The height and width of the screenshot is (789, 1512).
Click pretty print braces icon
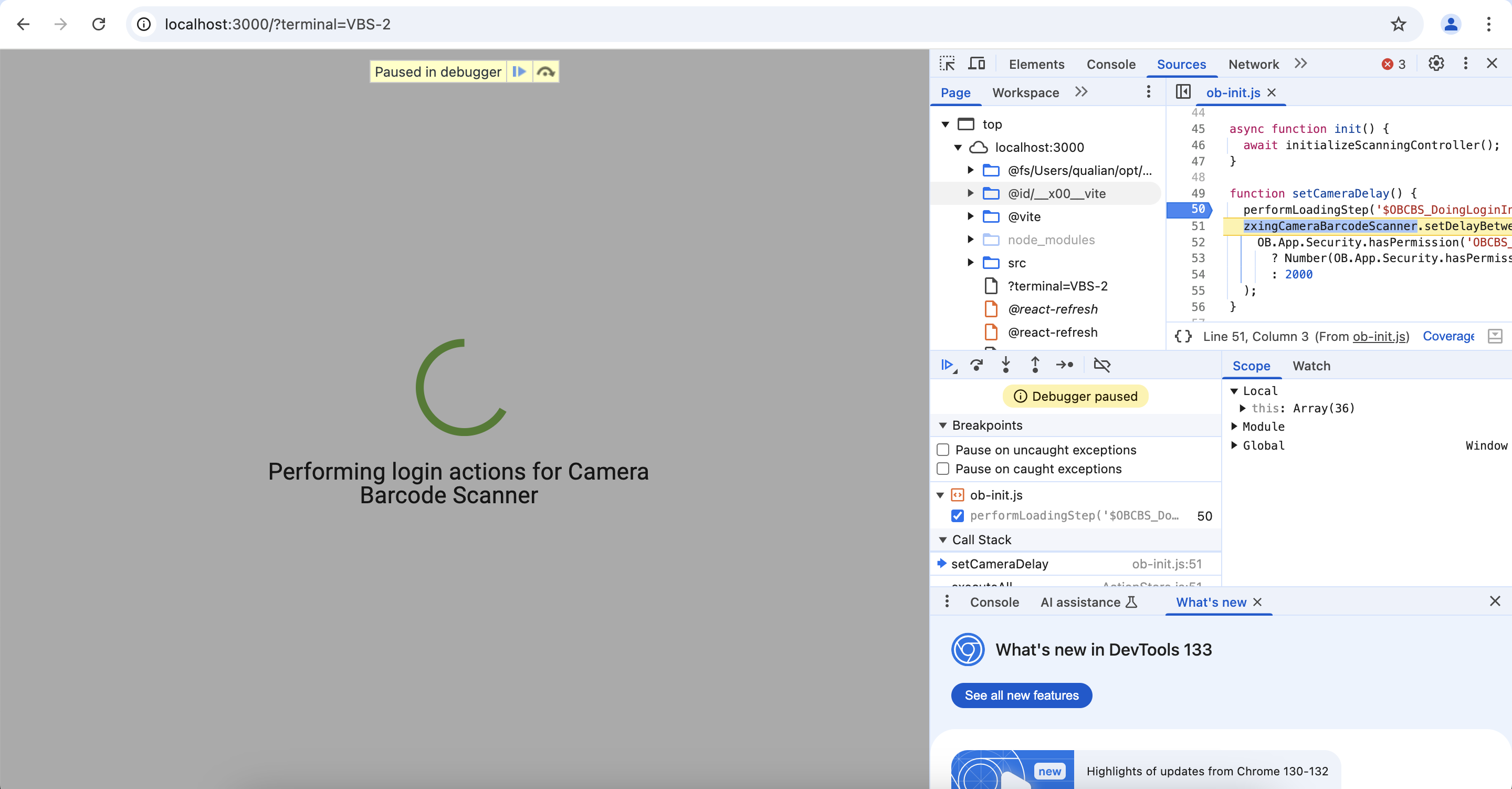(x=1183, y=336)
